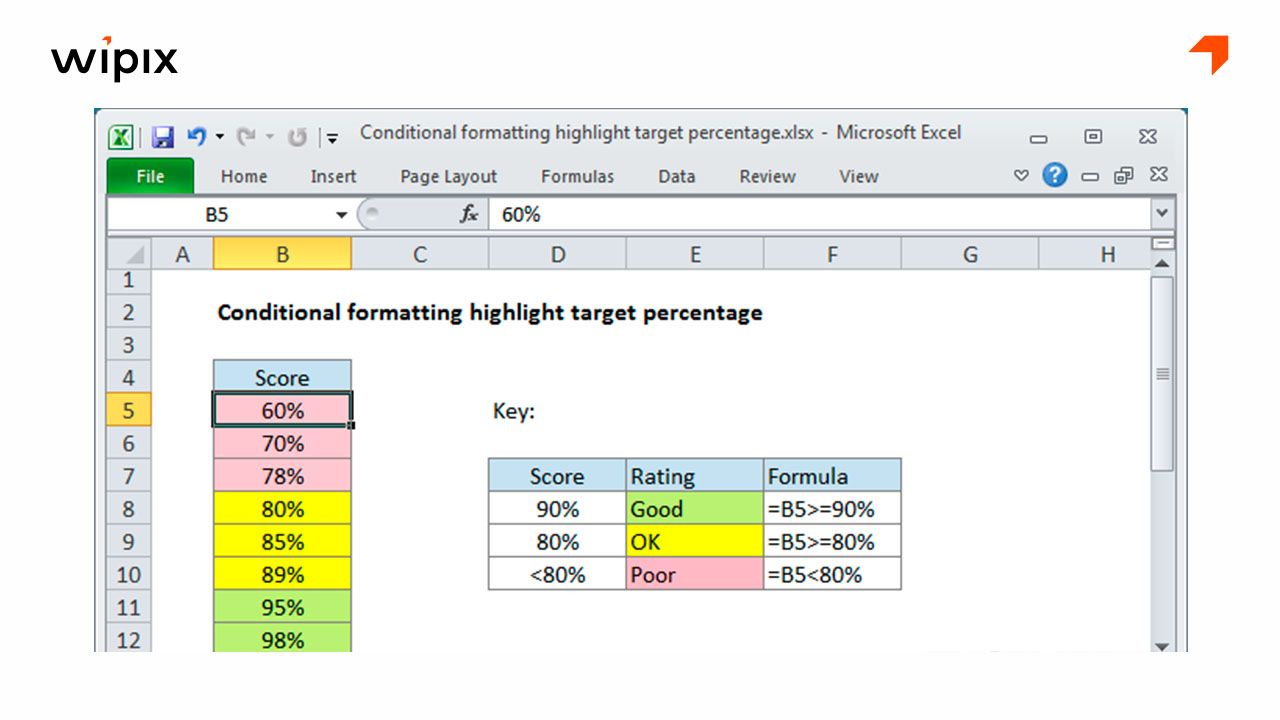The width and height of the screenshot is (1280, 720).
Task: Switch to the Review ribbon tab
Action: (x=767, y=176)
